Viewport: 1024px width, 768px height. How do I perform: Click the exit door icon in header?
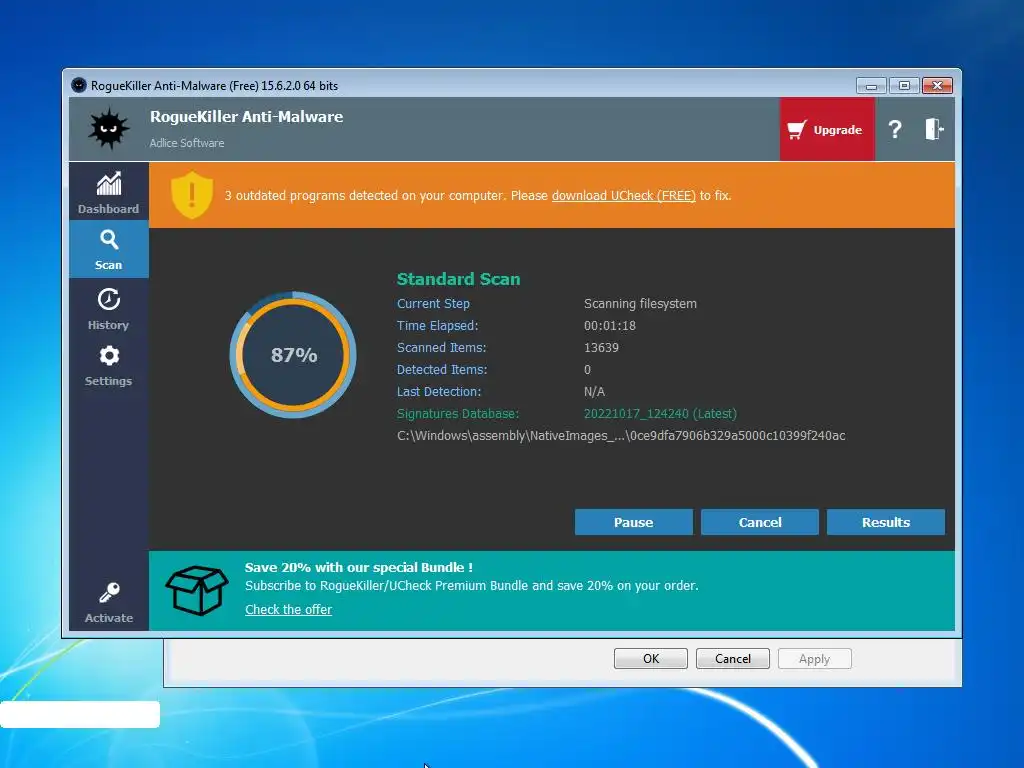934,129
